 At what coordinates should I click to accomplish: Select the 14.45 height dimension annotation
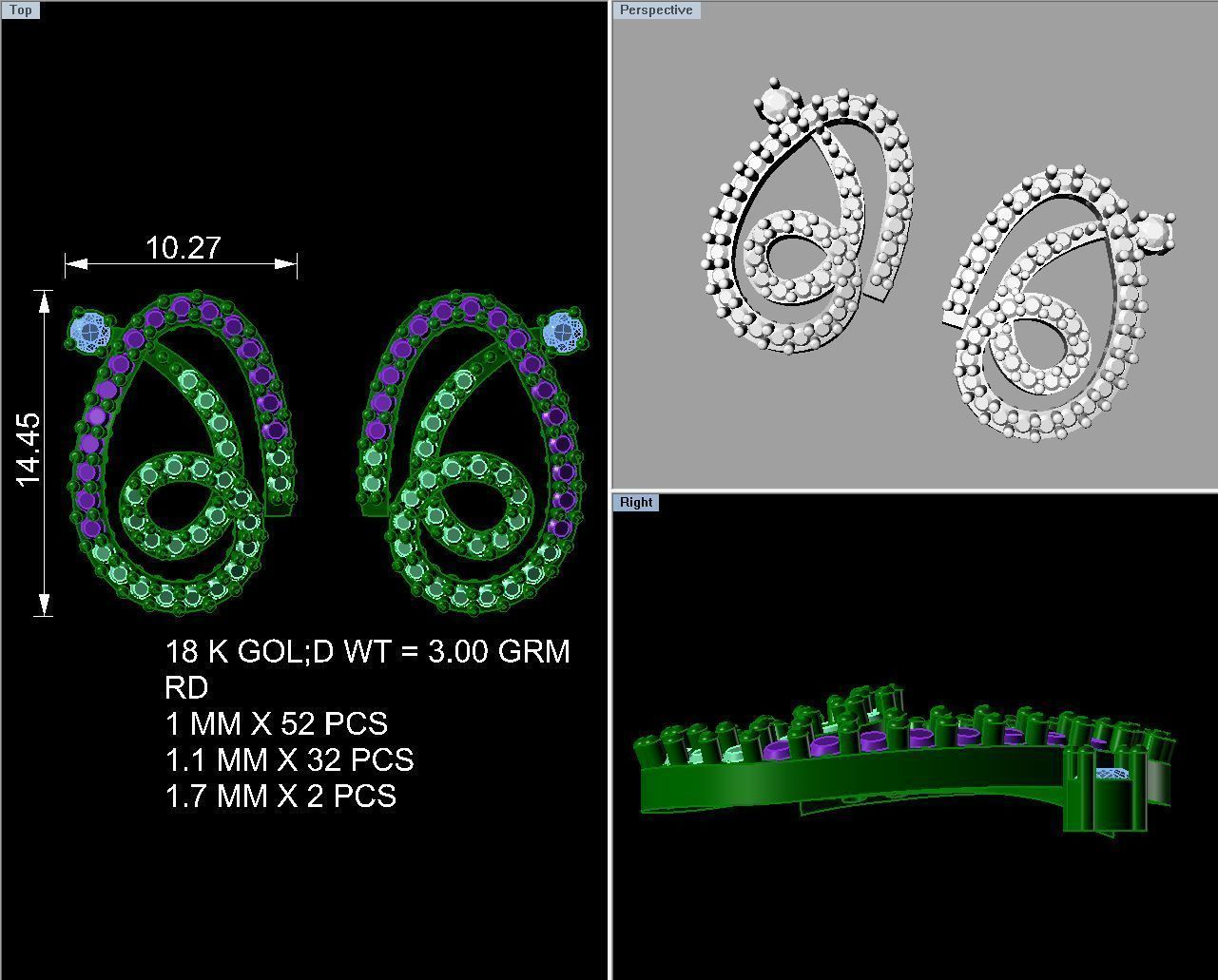tap(26, 447)
